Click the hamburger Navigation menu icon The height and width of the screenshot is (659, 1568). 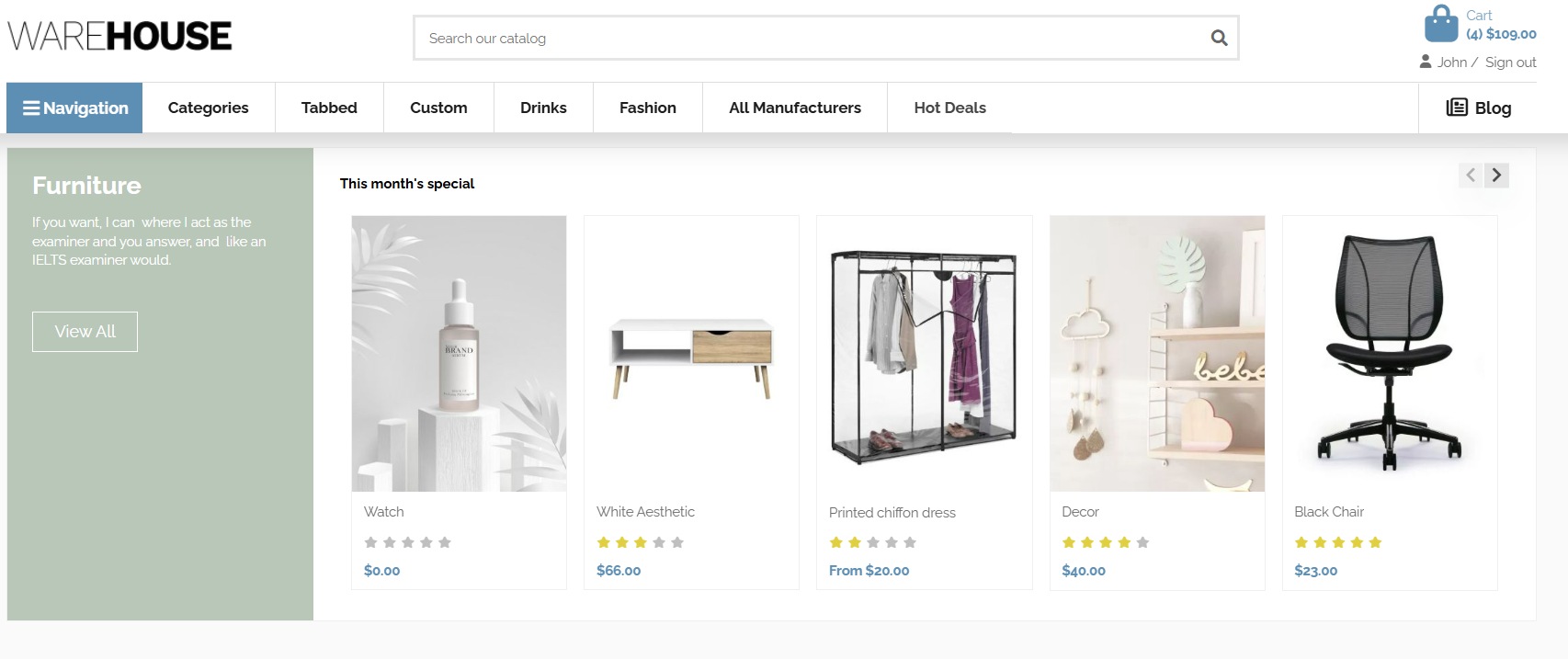[x=31, y=108]
